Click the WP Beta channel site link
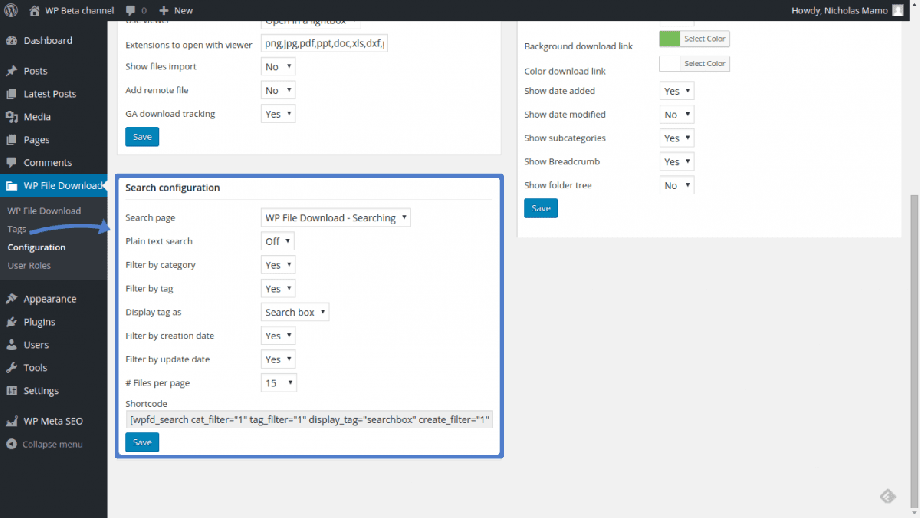The width and height of the screenshot is (920, 518). pyautogui.click(x=79, y=10)
